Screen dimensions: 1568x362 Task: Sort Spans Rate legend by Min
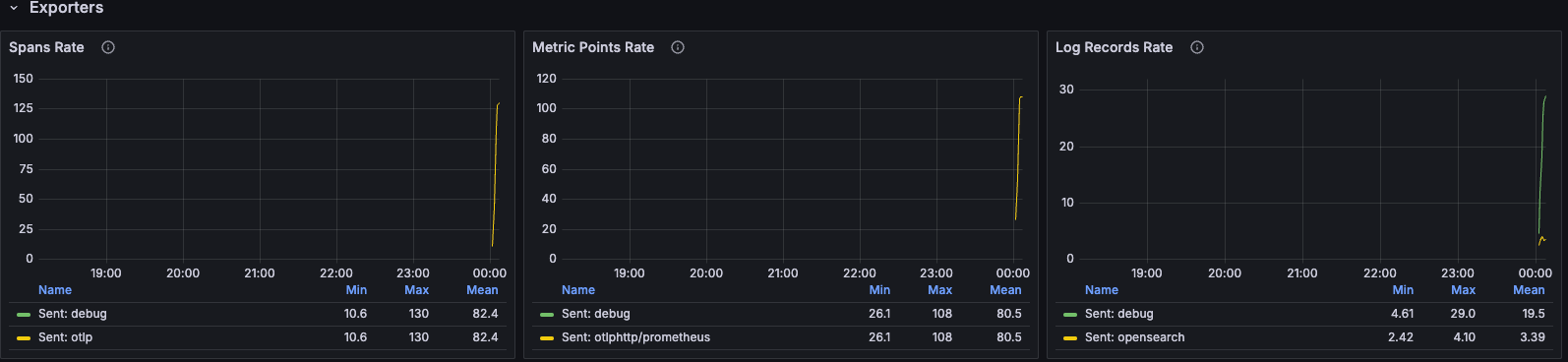coord(356,290)
